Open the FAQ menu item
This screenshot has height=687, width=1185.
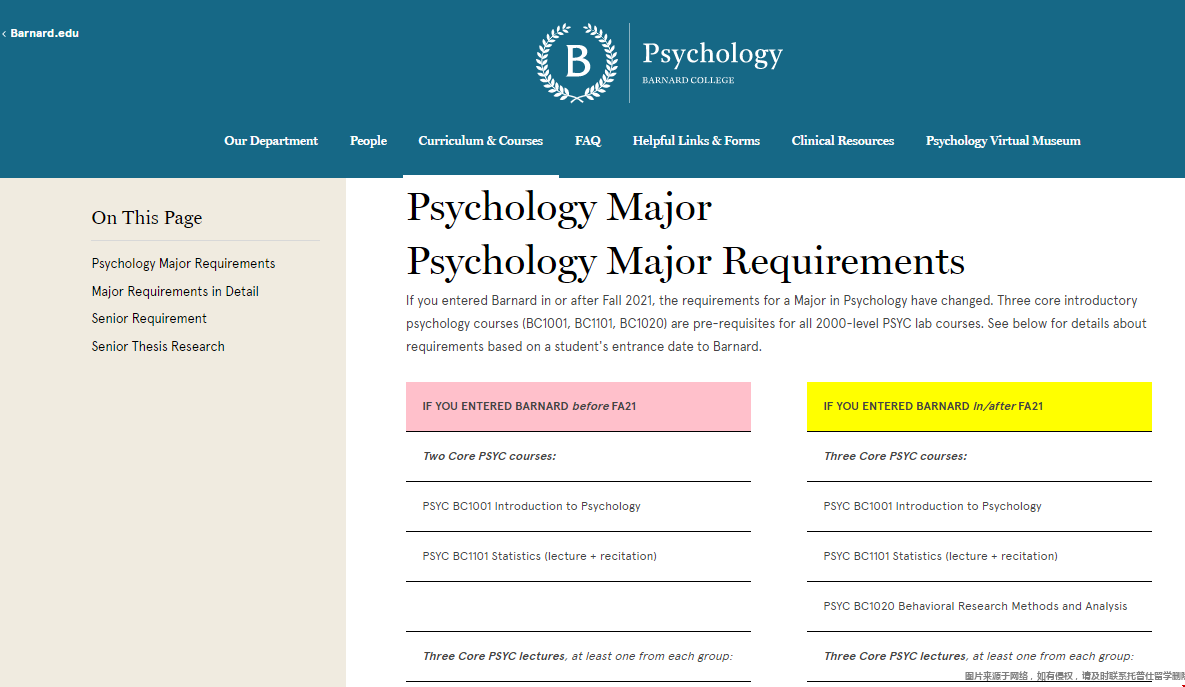tap(587, 141)
